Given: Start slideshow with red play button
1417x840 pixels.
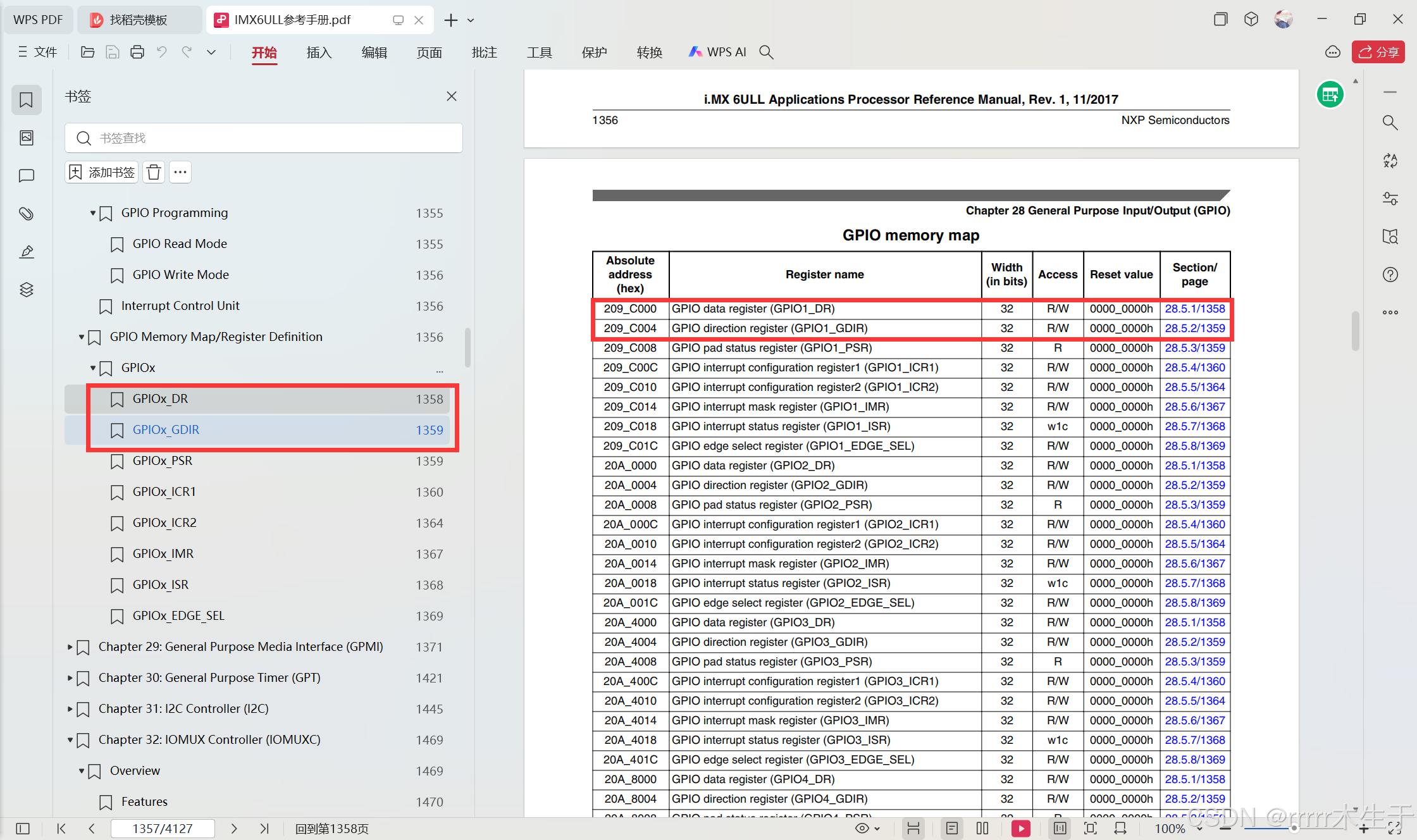Looking at the screenshot, I should pos(1020,828).
